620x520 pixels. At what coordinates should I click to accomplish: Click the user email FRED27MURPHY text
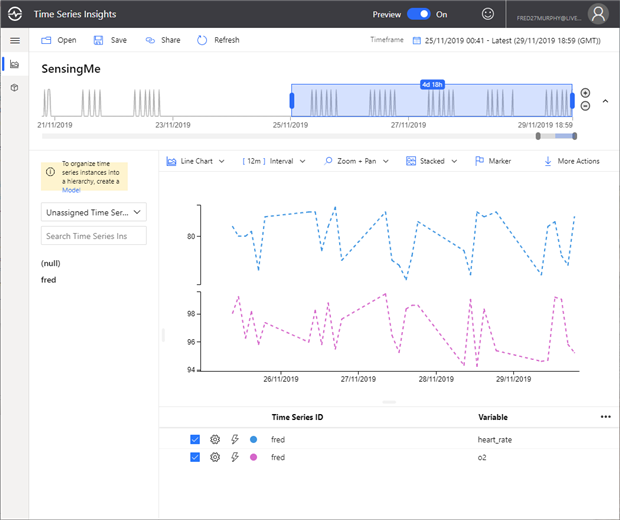(549, 18)
